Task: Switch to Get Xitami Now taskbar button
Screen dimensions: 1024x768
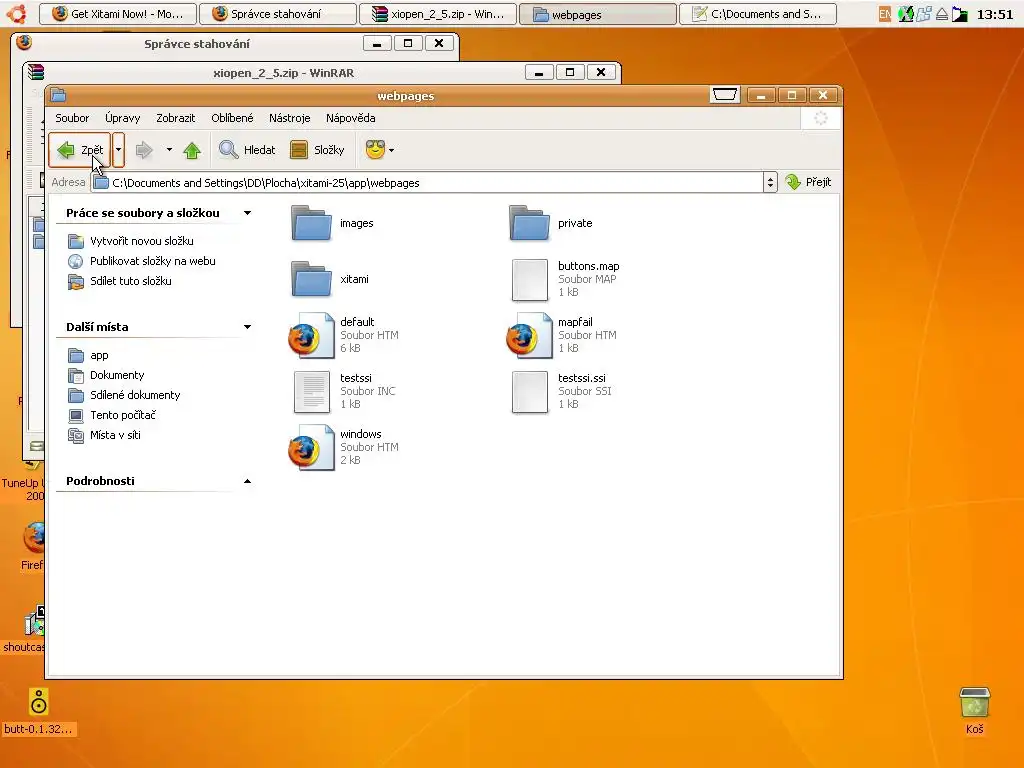Action: coord(118,14)
